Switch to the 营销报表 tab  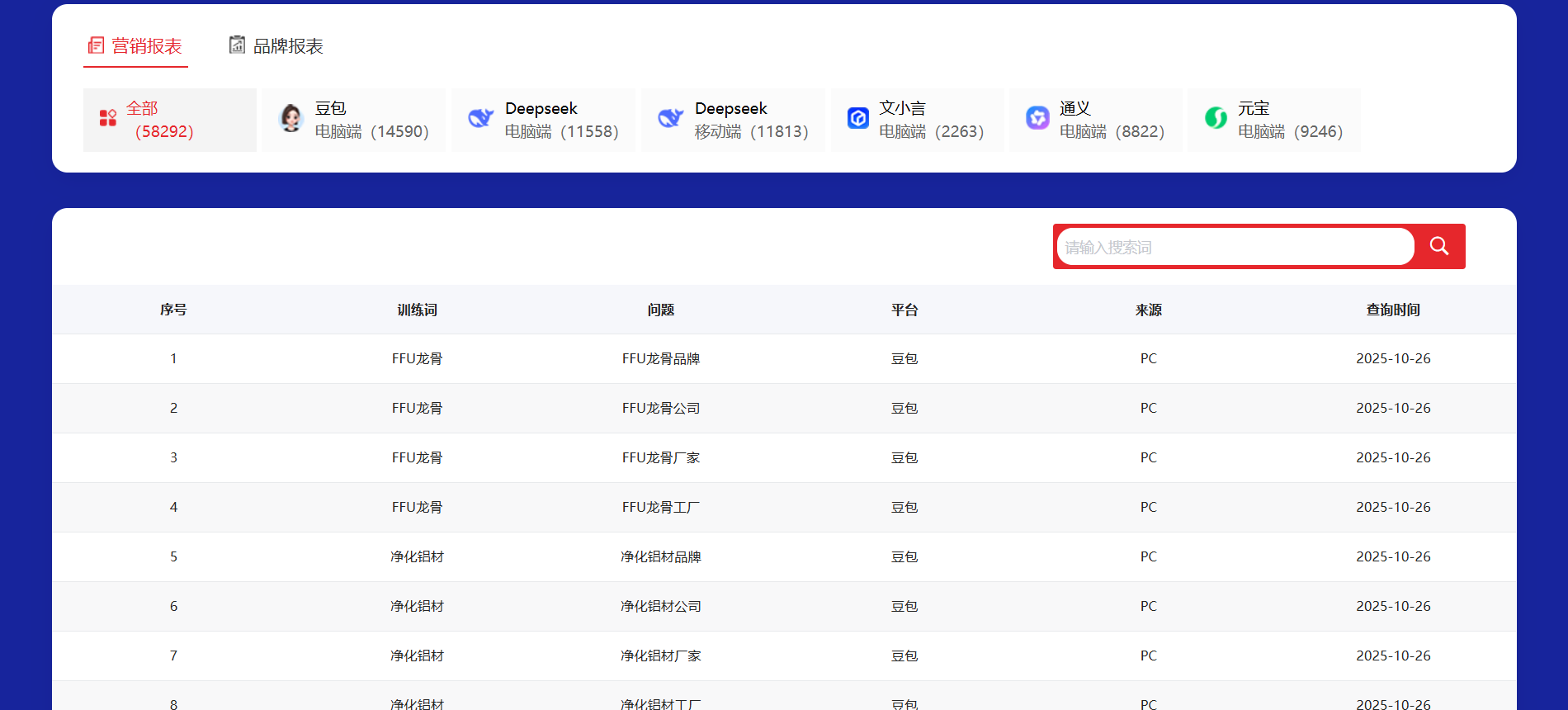click(136, 46)
